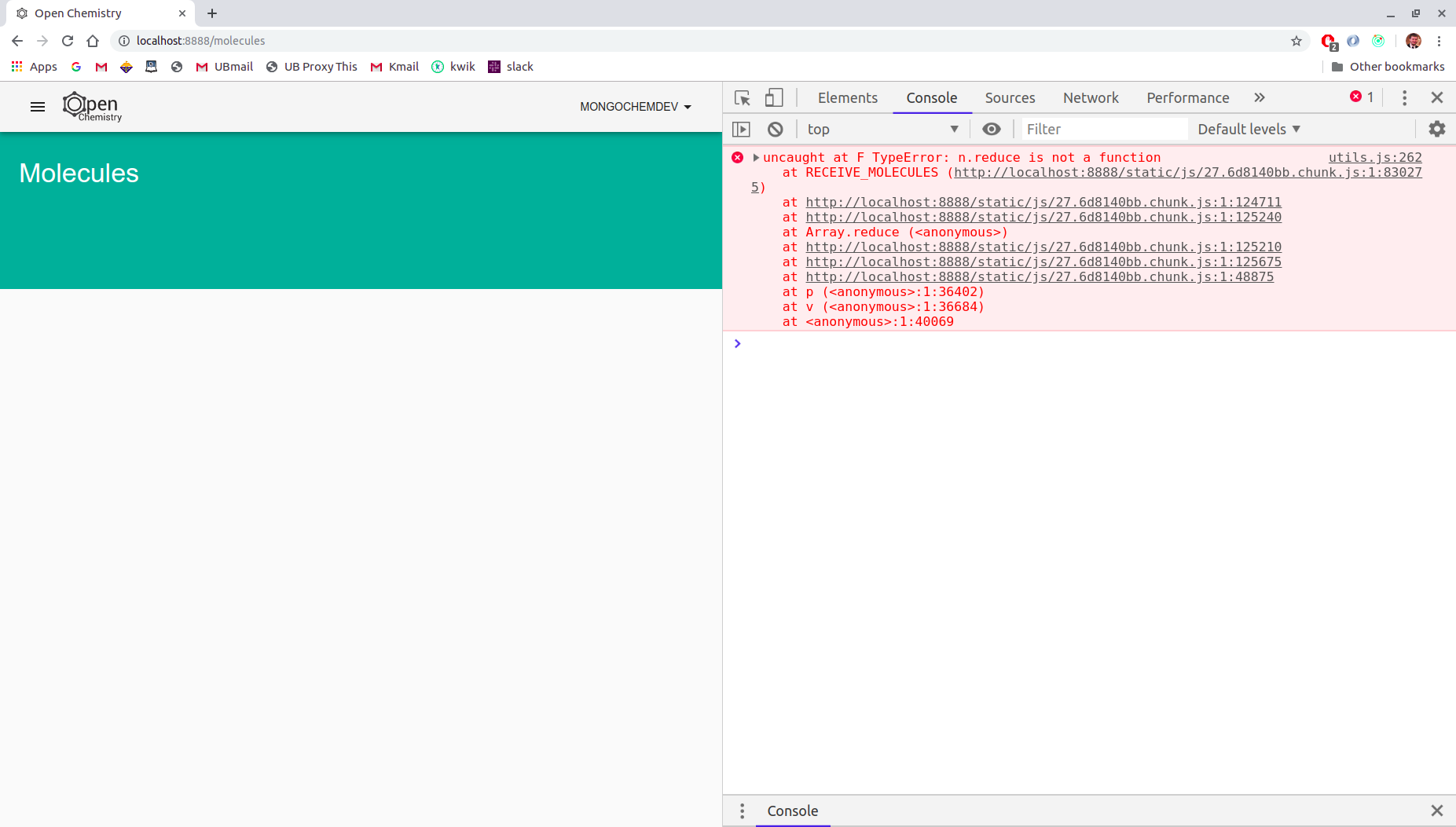Activate the inspect element picker
This screenshot has width=1456, height=827.
coord(743,97)
